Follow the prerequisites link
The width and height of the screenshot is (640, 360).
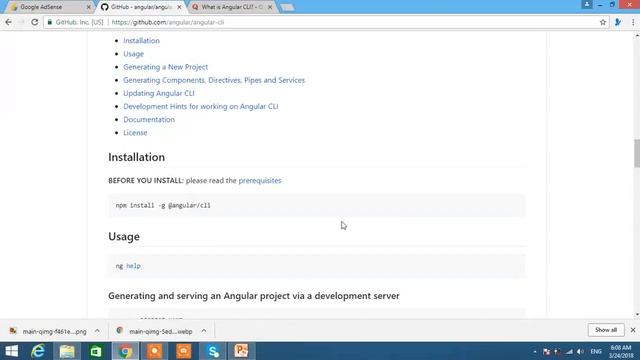click(260, 180)
